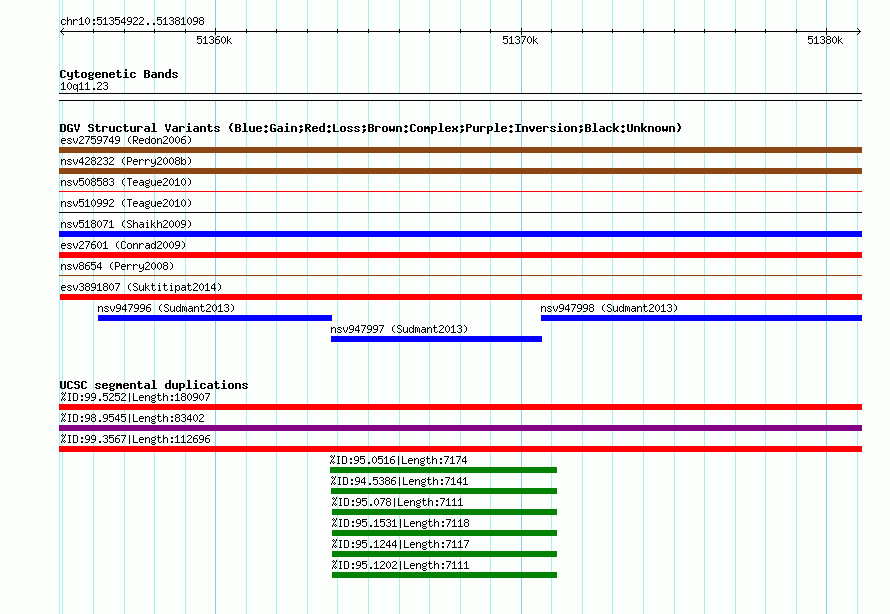Open variant nsv947996 (Sudmant2013) label
Image resolution: width=890 pixels, height=614 pixels.
click(166, 308)
